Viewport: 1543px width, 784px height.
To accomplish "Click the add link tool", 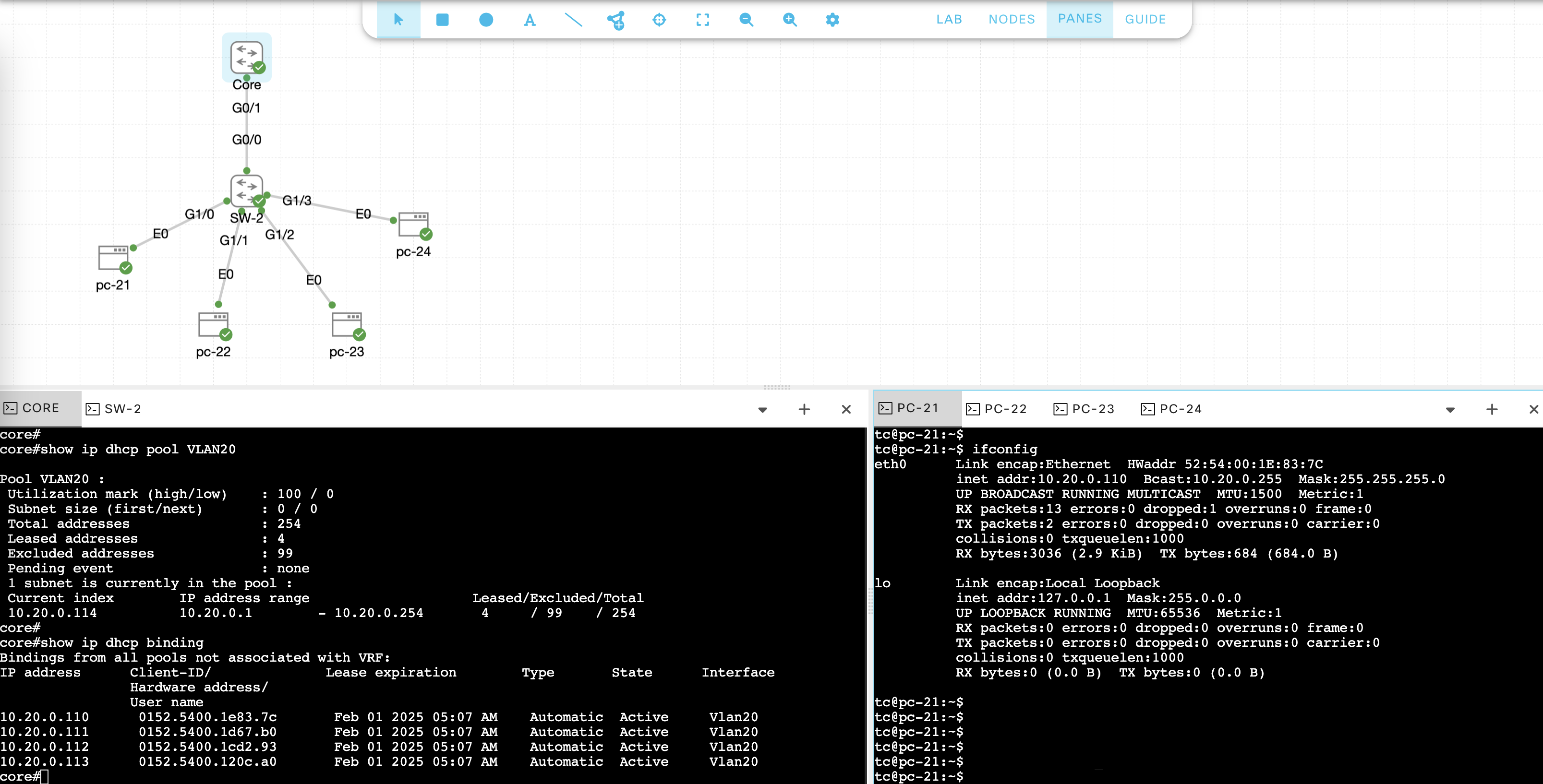I will pyautogui.click(x=616, y=20).
